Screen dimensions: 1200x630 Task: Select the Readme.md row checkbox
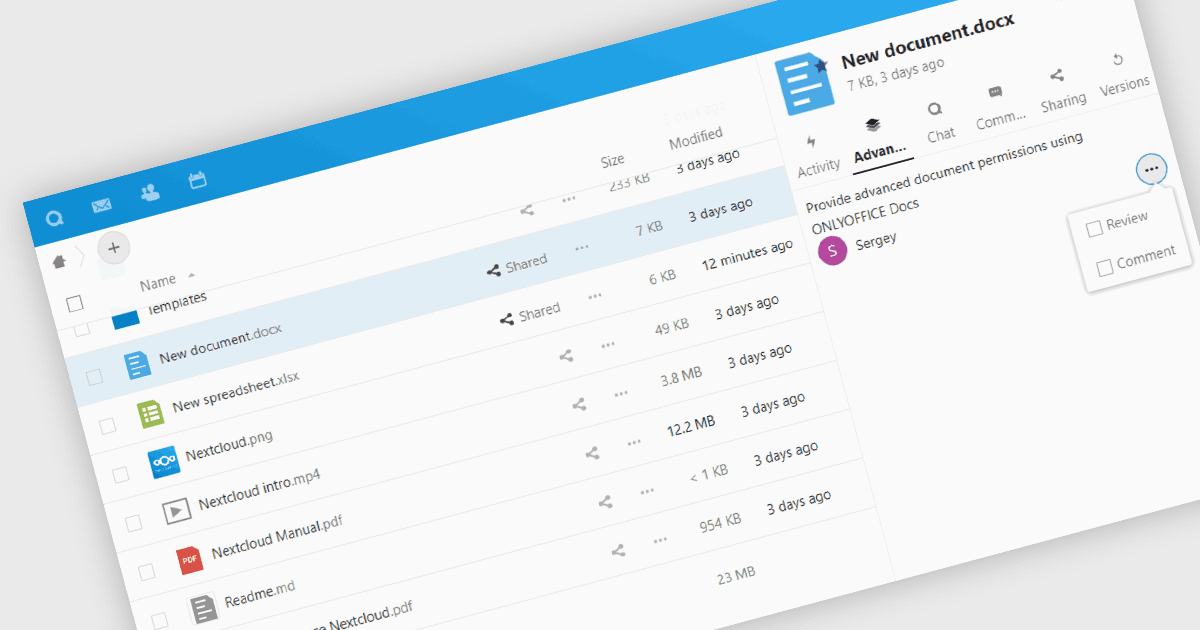click(161, 620)
